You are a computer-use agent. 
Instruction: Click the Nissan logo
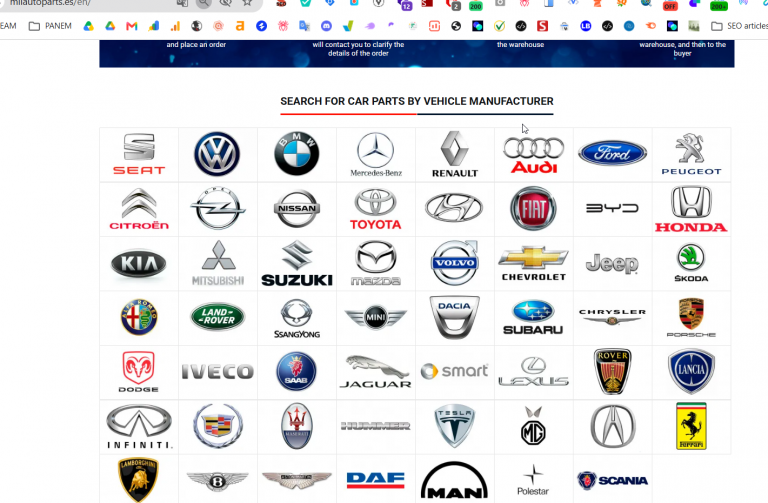[x=297, y=209]
